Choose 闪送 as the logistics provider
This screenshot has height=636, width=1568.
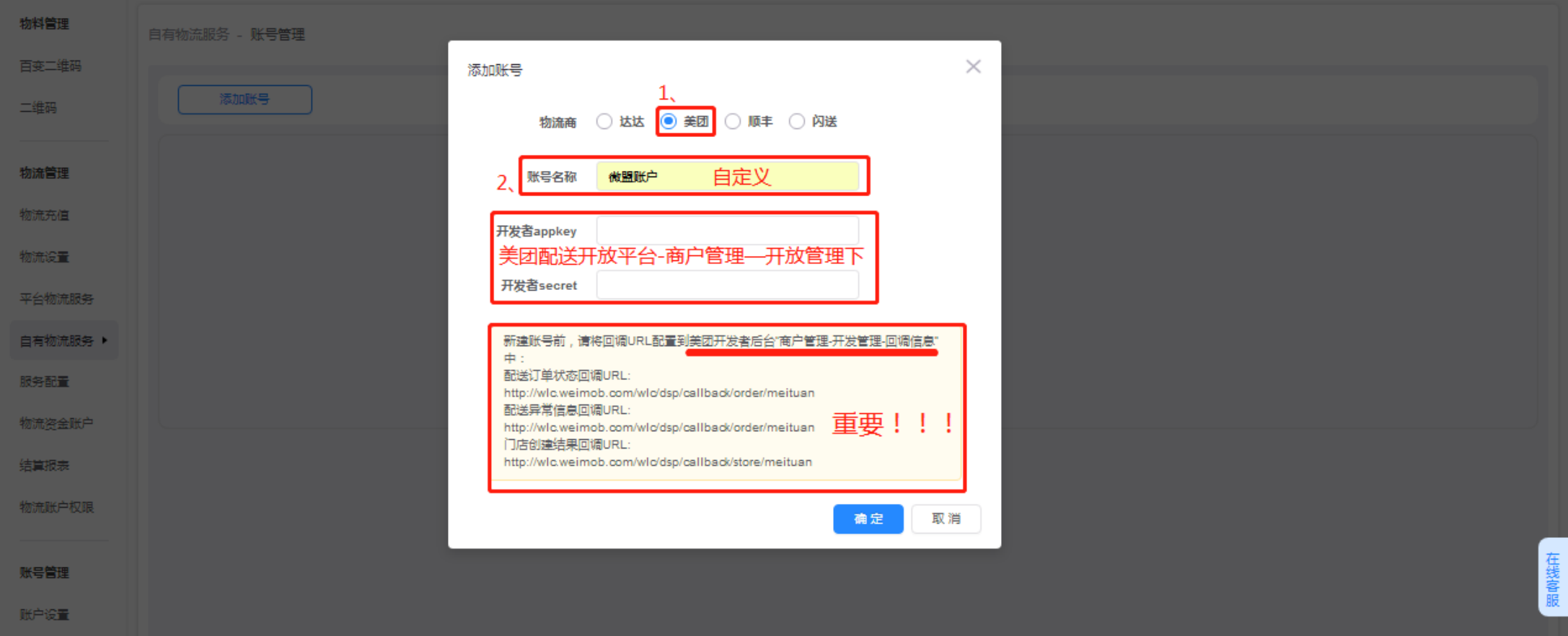797,121
